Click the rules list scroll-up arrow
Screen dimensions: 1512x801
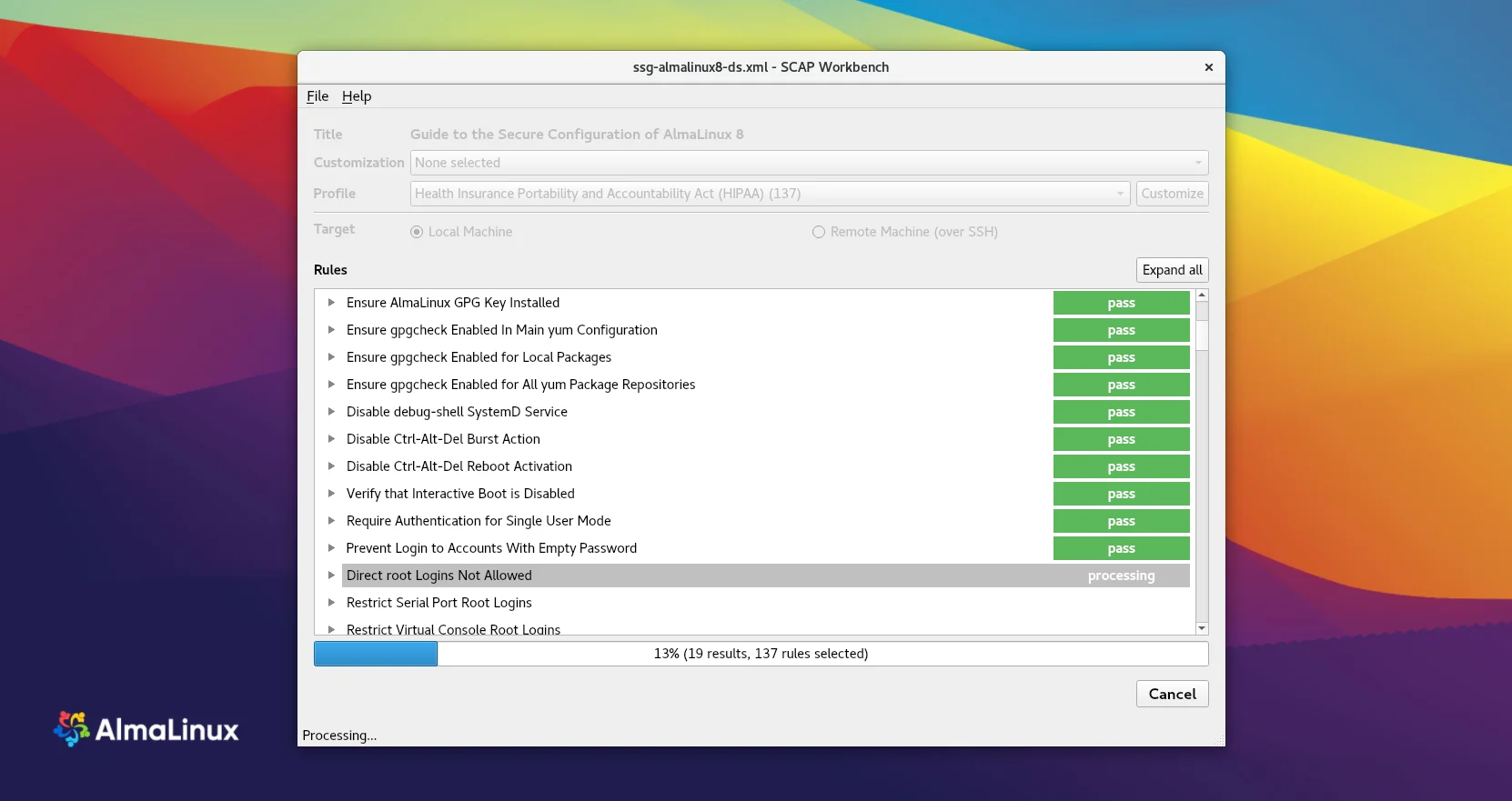coord(1202,295)
